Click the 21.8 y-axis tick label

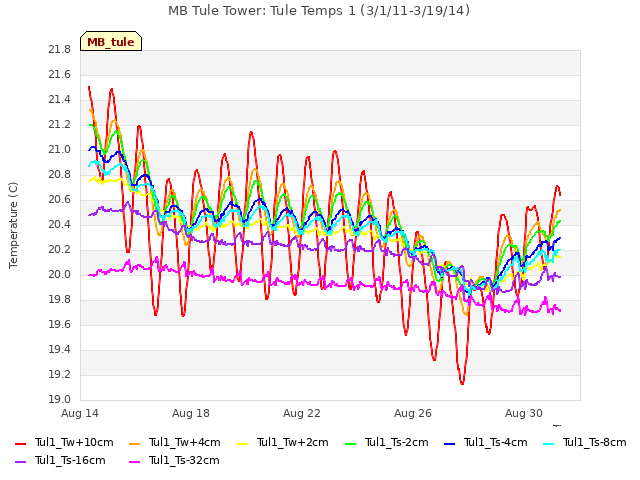pyautogui.click(x=60, y=50)
